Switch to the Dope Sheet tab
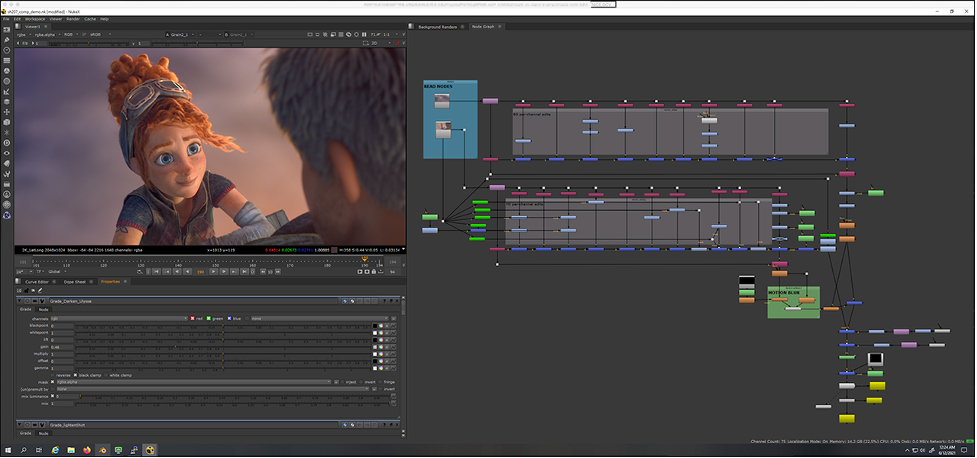The image size is (977, 458). pyautogui.click(x=74, y=282)
